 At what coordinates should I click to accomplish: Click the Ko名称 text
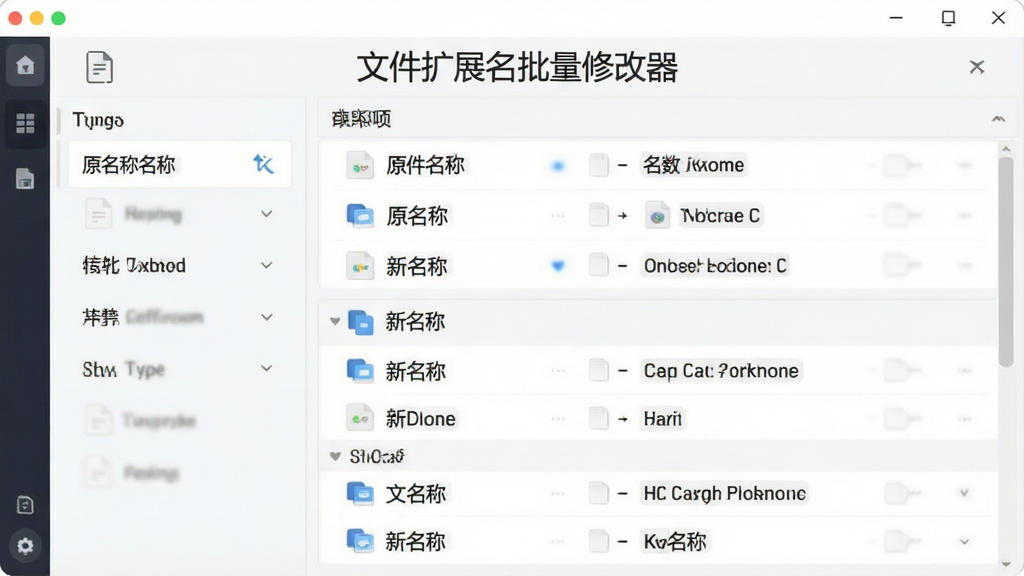[x=675, y=541]
